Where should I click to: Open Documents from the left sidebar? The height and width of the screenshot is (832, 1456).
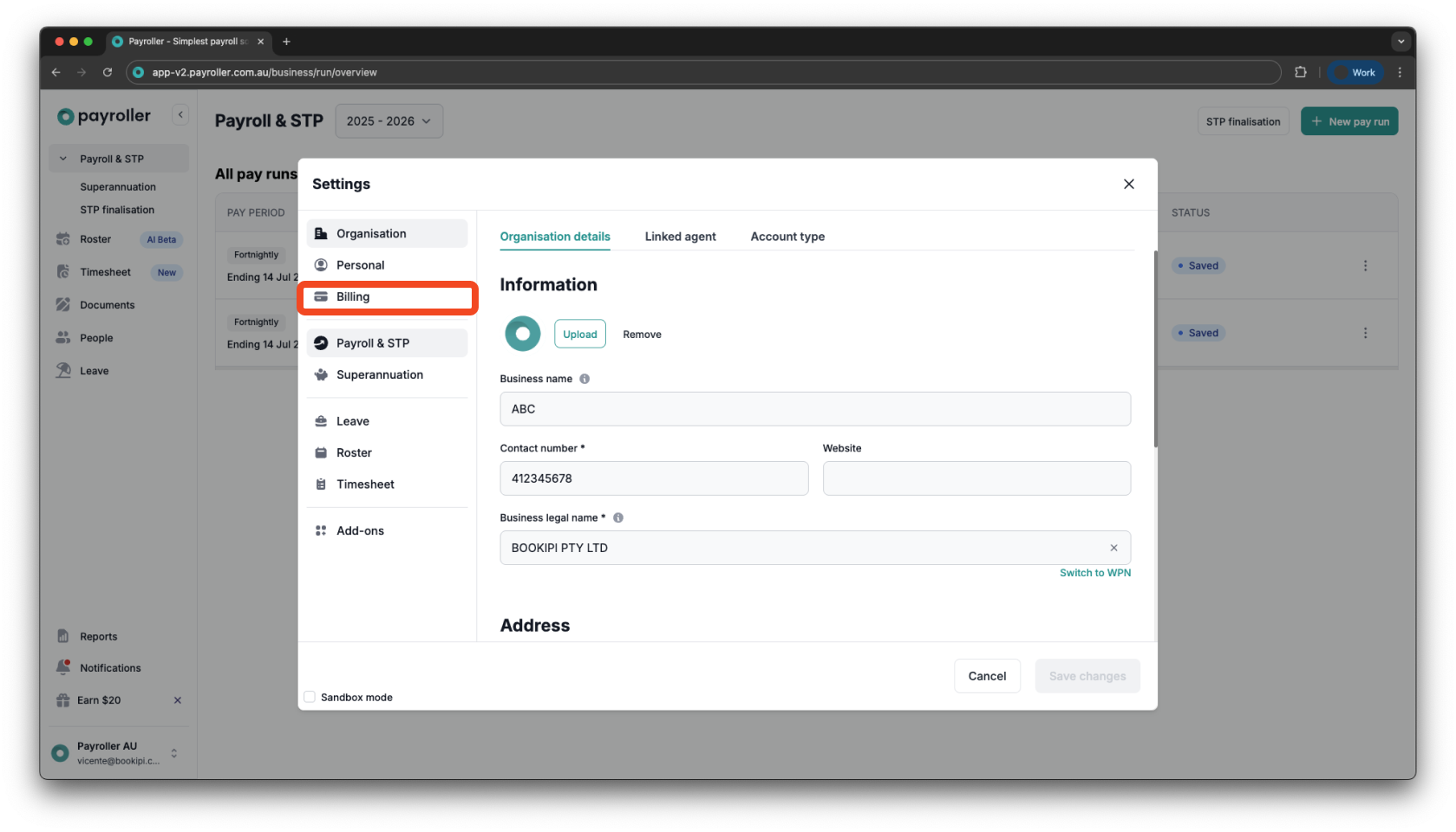[107, 304]
